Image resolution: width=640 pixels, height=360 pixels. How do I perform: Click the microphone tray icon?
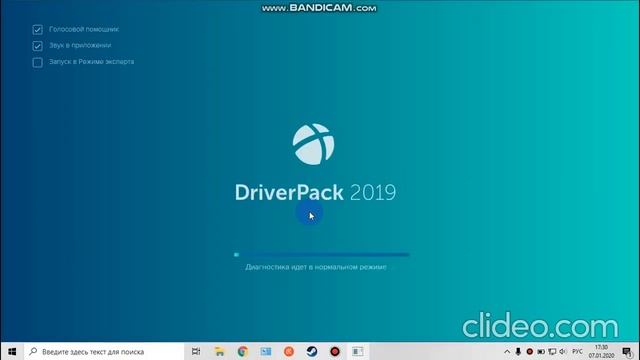(518, 351)
